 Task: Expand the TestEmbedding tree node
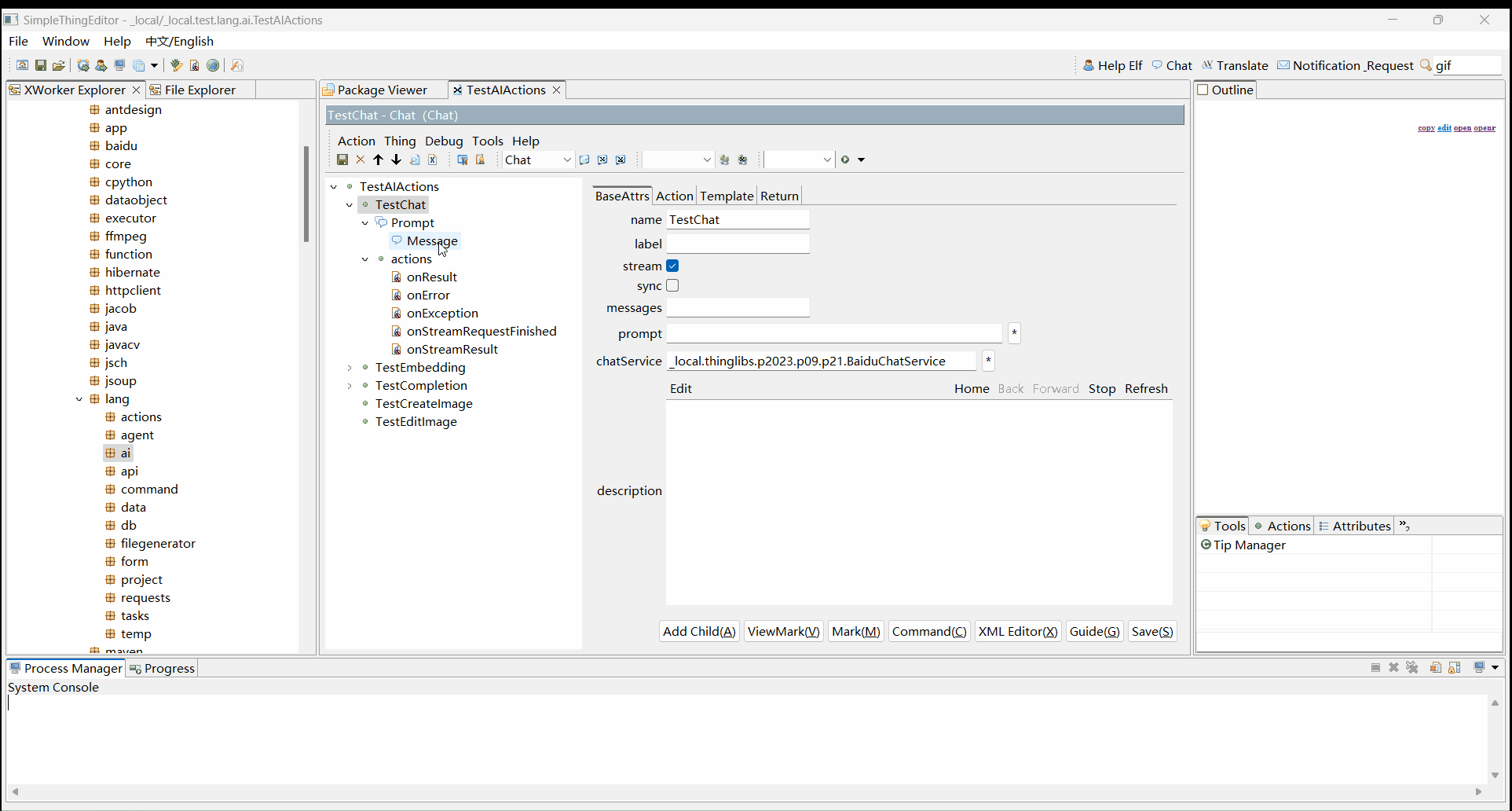point(350,367)
